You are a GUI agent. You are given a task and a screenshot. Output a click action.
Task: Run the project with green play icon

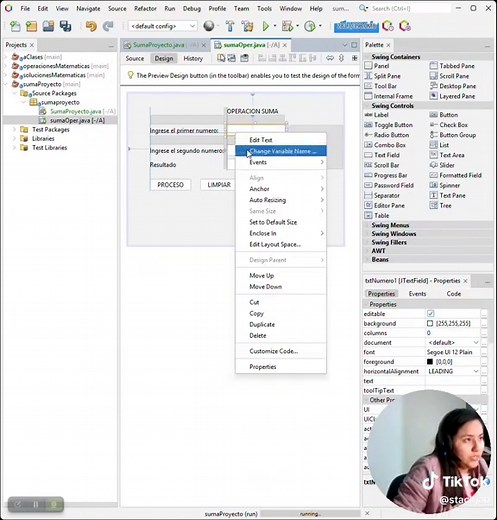[266, 26]
